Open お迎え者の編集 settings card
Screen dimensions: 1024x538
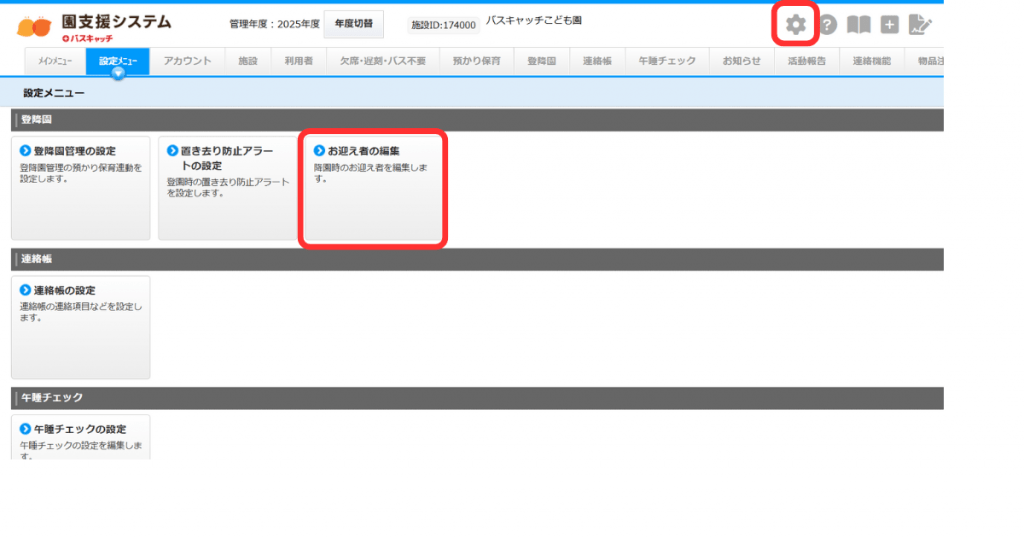(x=373, y=190)
